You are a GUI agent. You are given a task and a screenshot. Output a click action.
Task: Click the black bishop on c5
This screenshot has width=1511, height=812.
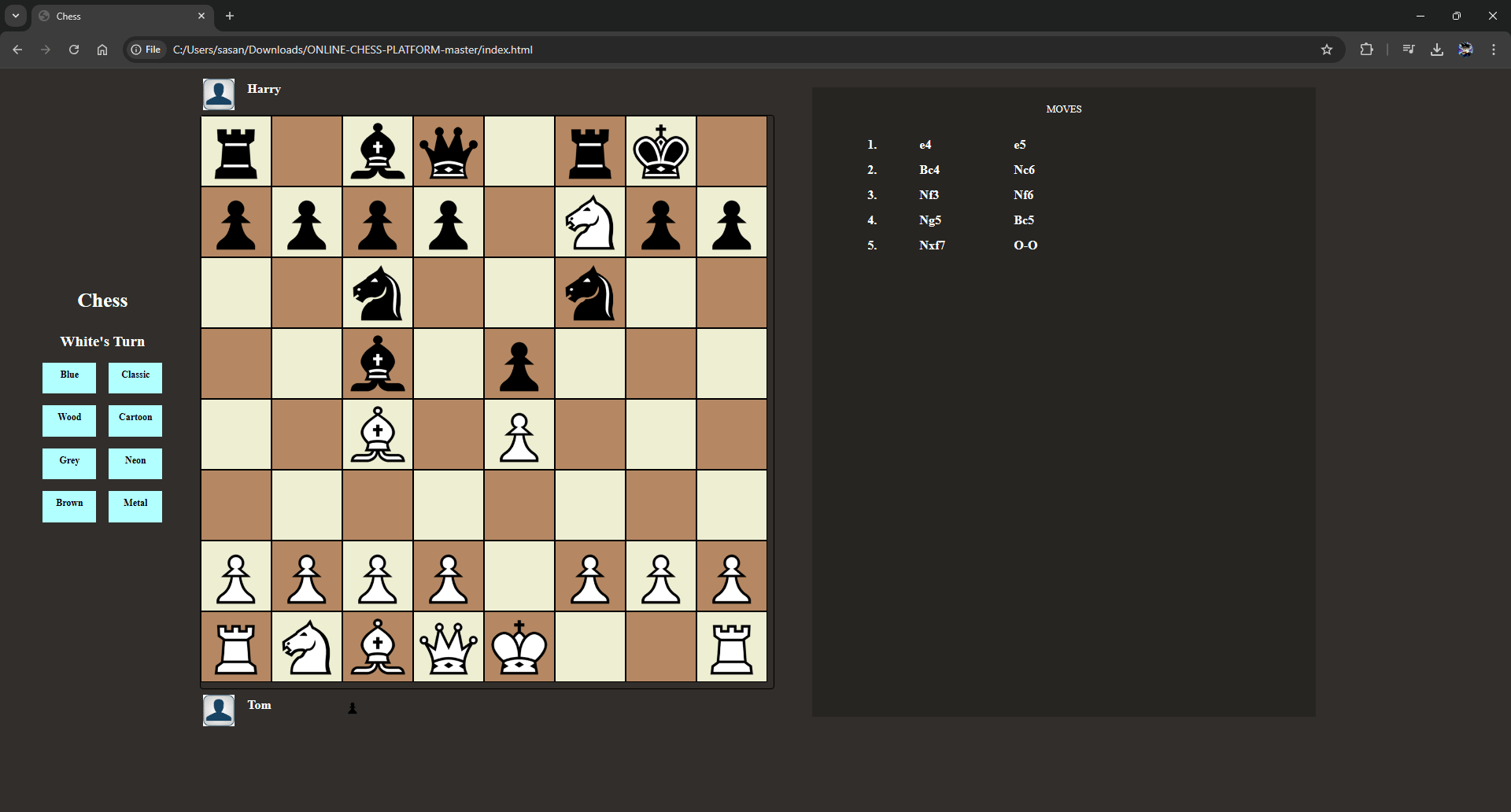(x=378, y=364)
